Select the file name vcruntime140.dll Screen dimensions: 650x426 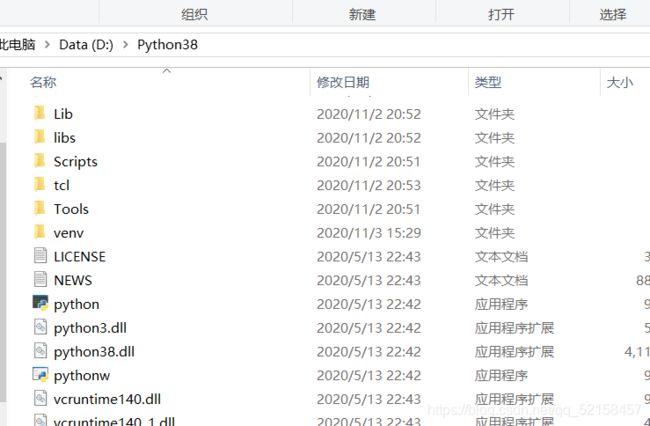107,399
